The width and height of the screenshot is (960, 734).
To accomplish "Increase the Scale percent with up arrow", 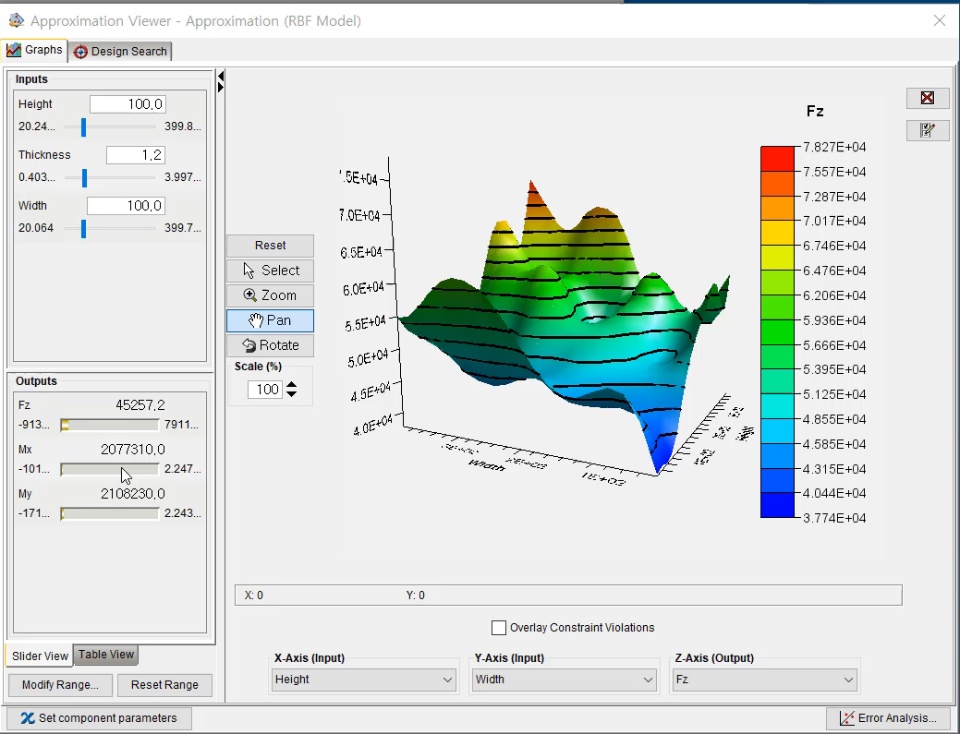I will click(291, 385).
